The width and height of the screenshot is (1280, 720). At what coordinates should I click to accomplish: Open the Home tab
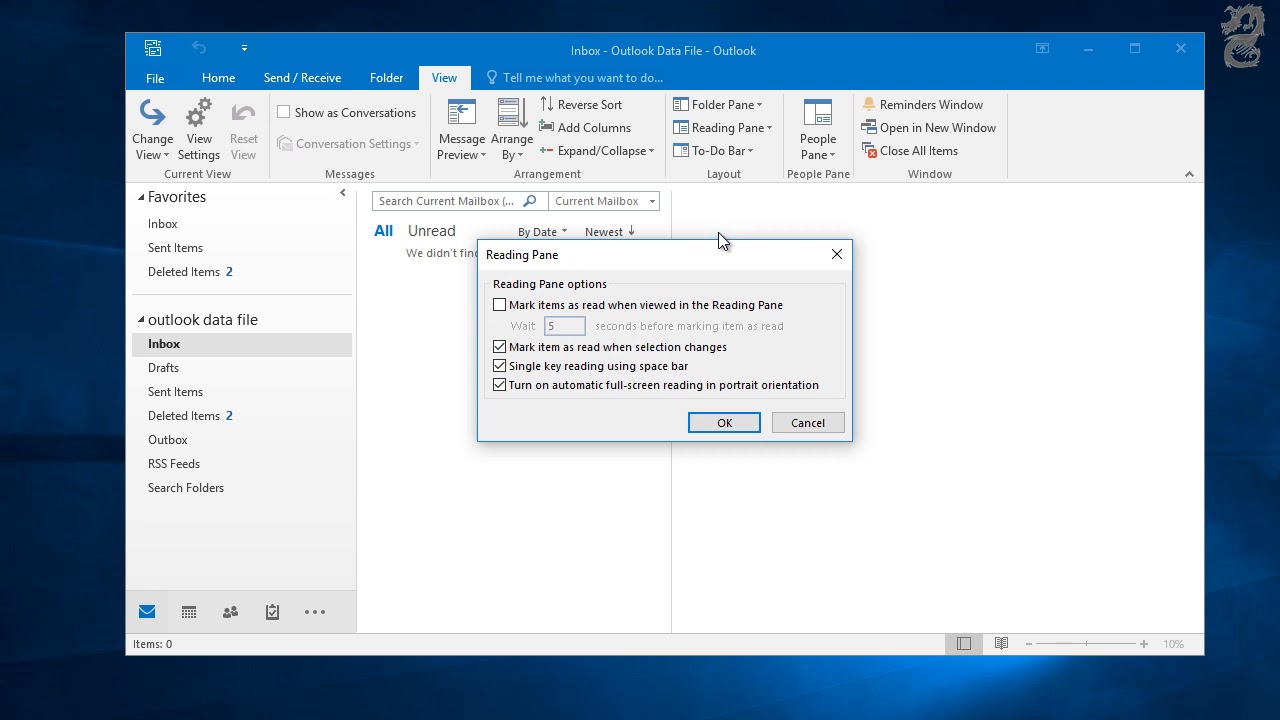pos(218,78)
